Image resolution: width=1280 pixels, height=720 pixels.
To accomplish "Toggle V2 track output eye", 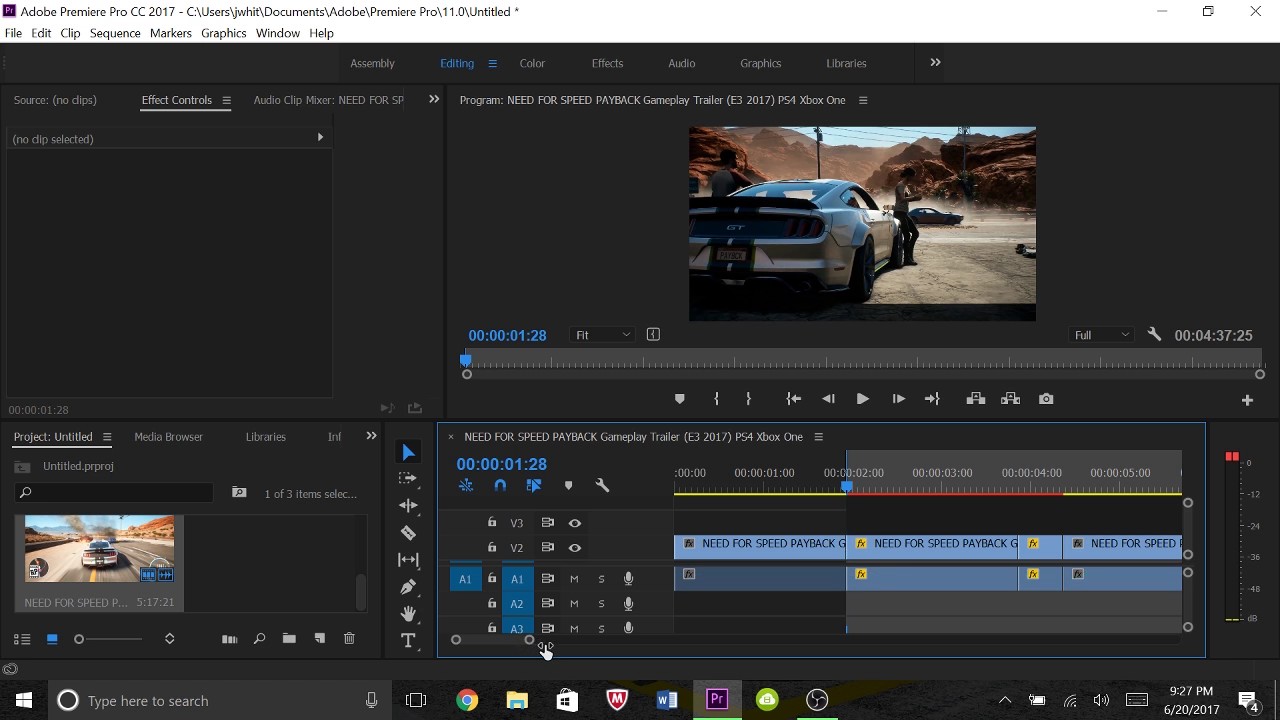I will (575, 548).
